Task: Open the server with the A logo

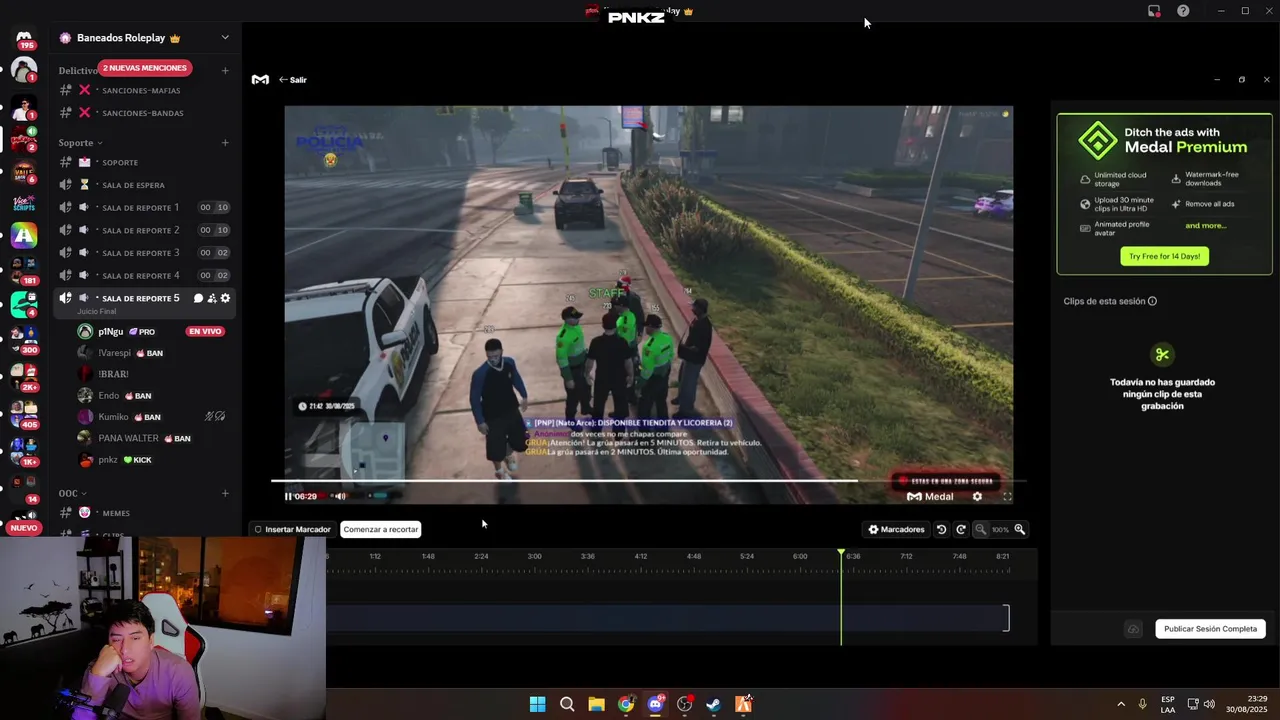Action: [24, 236]
